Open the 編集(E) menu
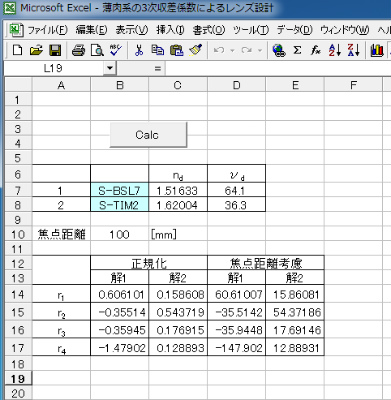 (x=91, y=30)
